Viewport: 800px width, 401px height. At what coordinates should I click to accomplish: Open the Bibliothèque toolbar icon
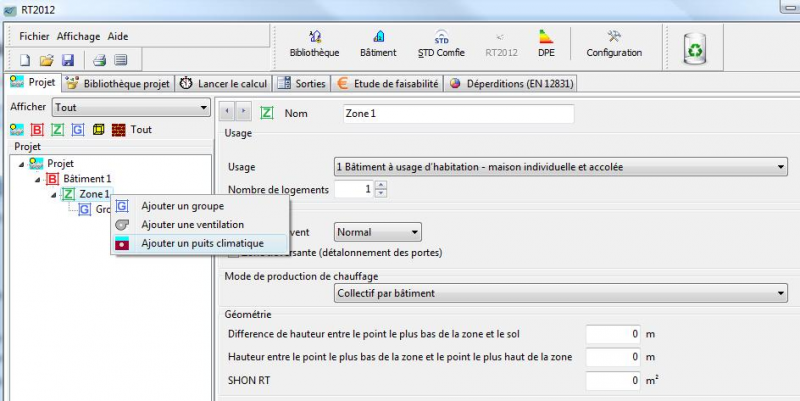(x=314, y=43)
